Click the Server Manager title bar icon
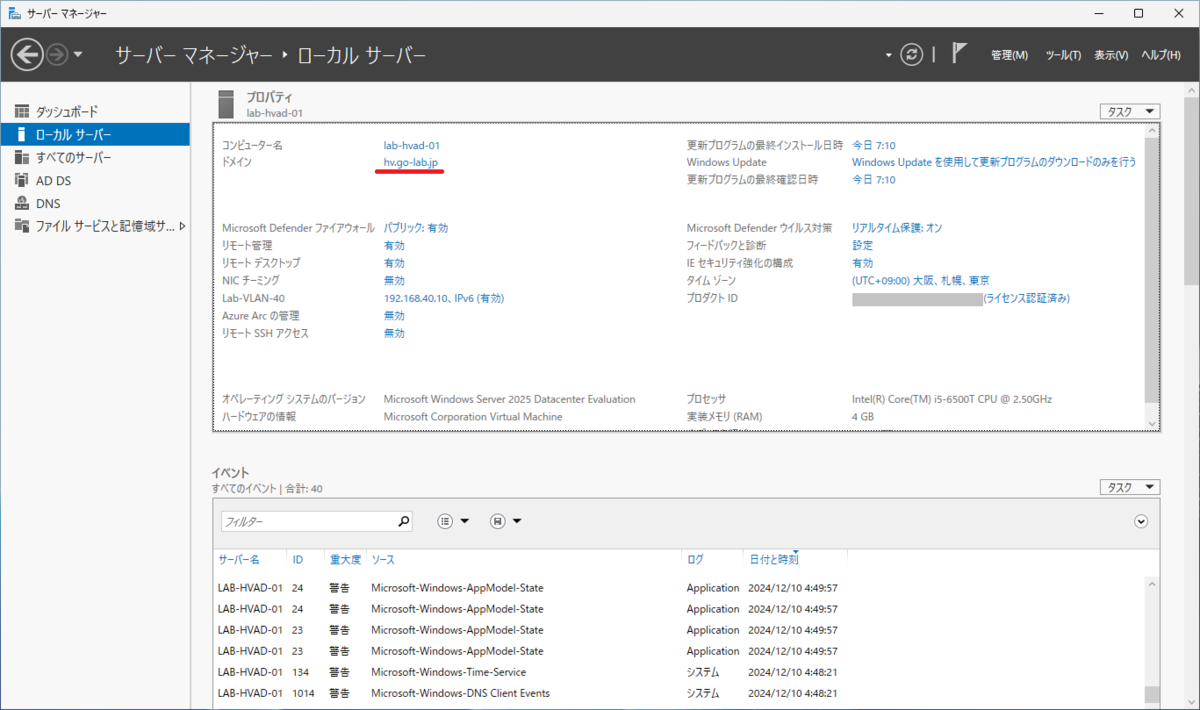Screen dimensions: 1200x710 [13, 13]
